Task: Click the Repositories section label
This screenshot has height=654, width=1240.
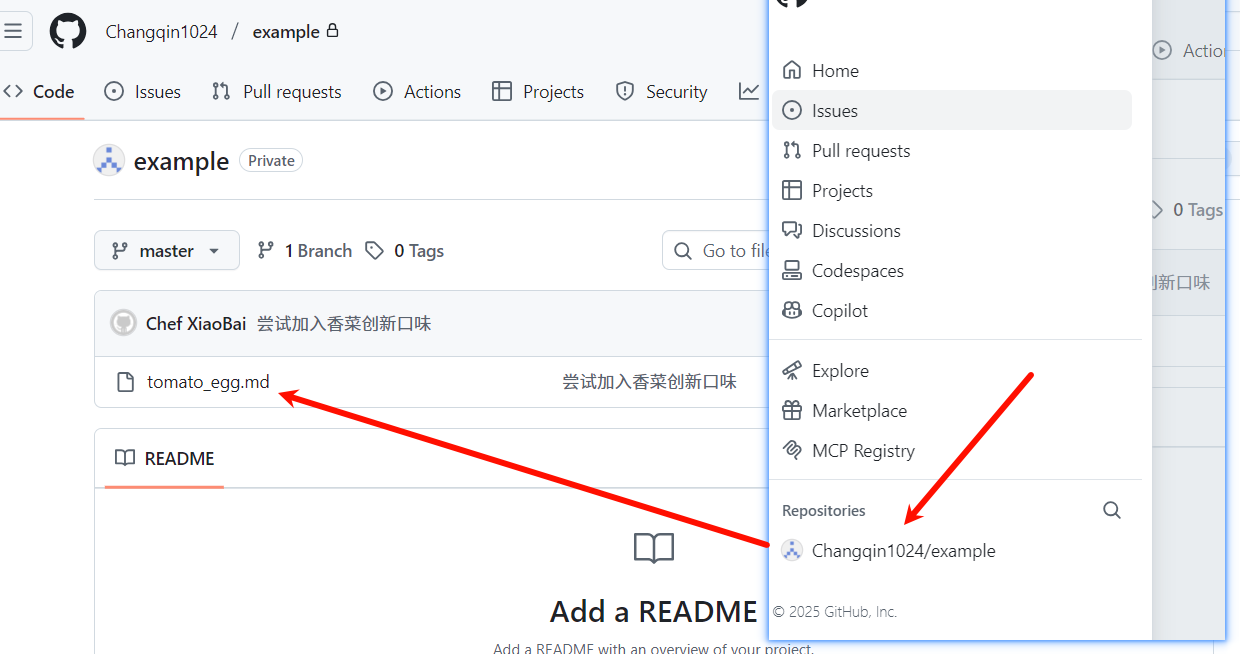Action: 824,511
